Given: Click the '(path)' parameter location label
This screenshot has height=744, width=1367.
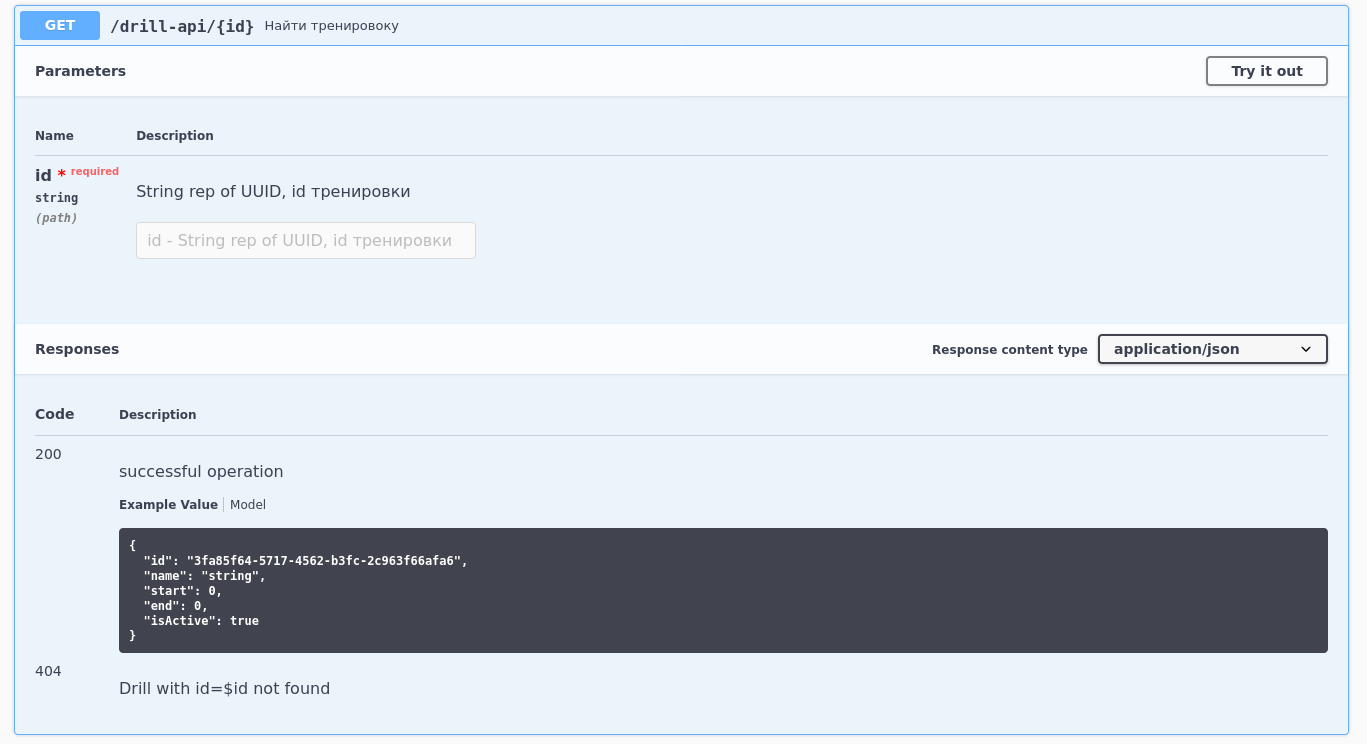Looking at the screenshot, I should (56, 218).
